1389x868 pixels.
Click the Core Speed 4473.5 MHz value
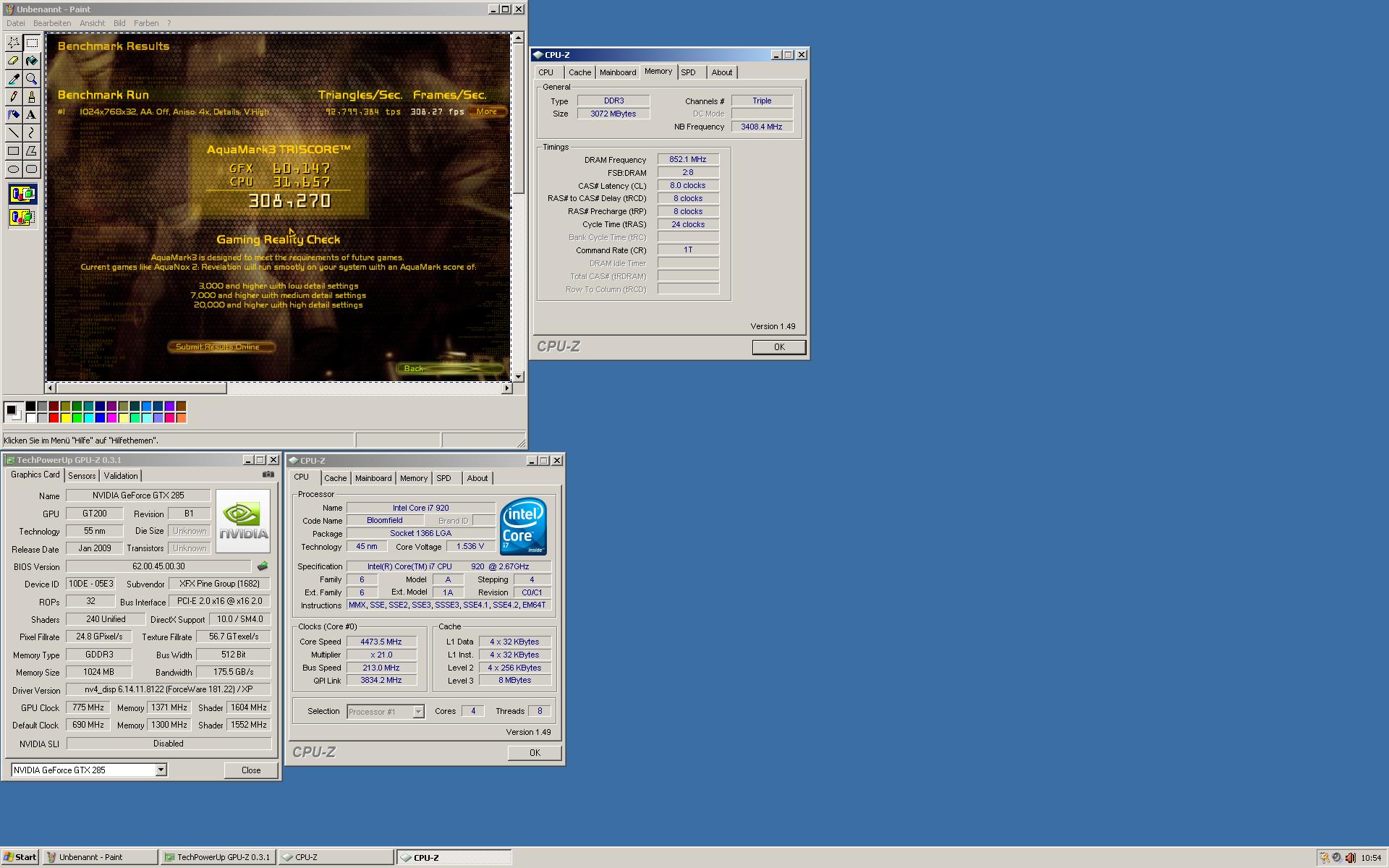tap(381, 642)
